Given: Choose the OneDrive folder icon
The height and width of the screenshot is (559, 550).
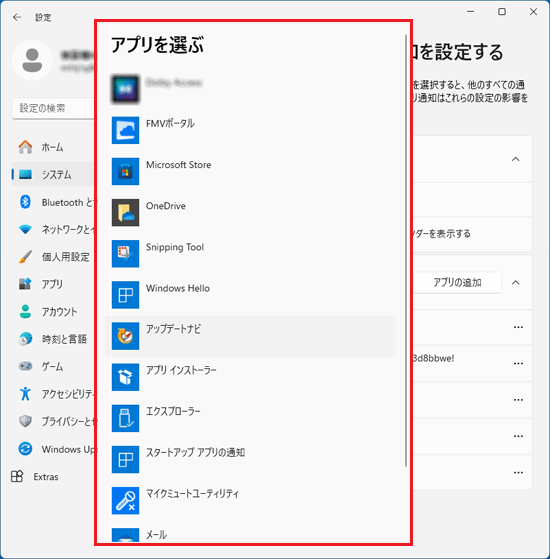Looking at the screenshot, I should pos(125,212).
